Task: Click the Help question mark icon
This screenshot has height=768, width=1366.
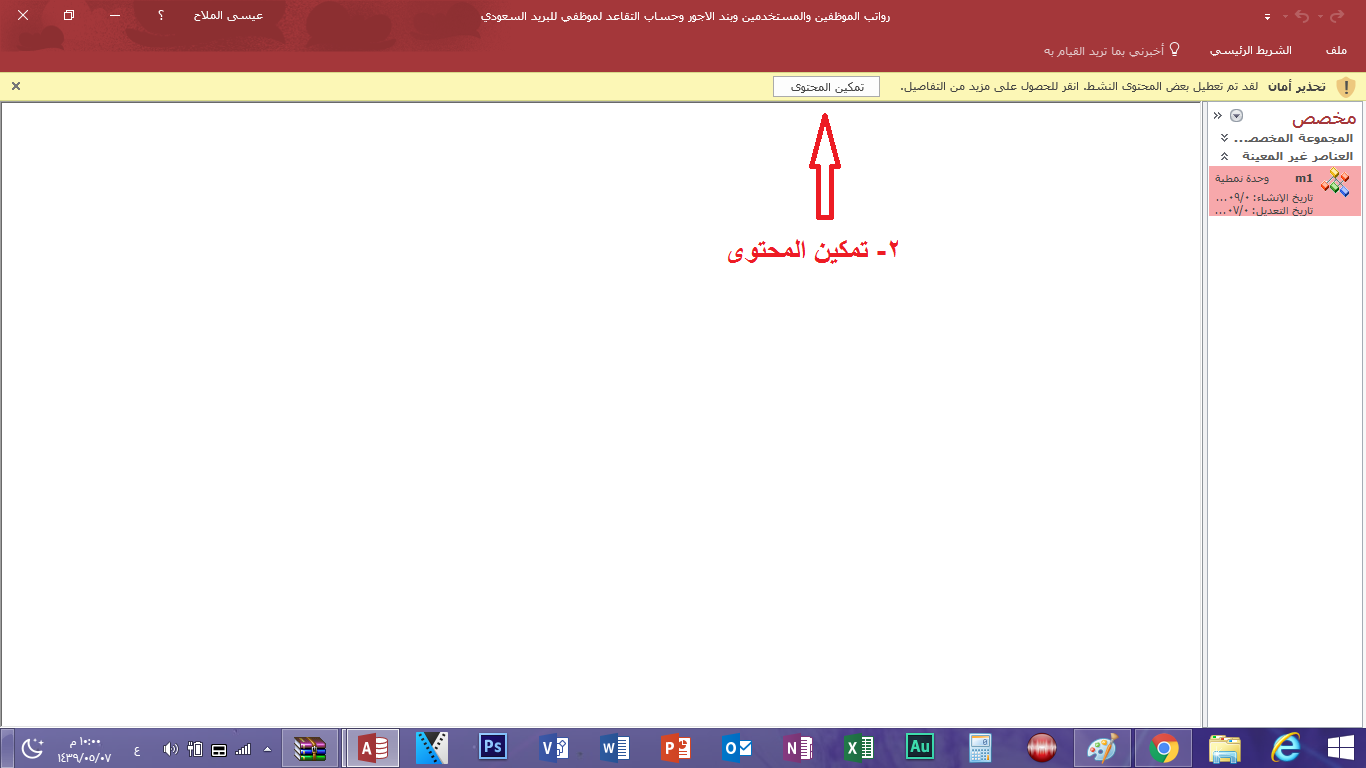Action: click(x=160, y=16)
